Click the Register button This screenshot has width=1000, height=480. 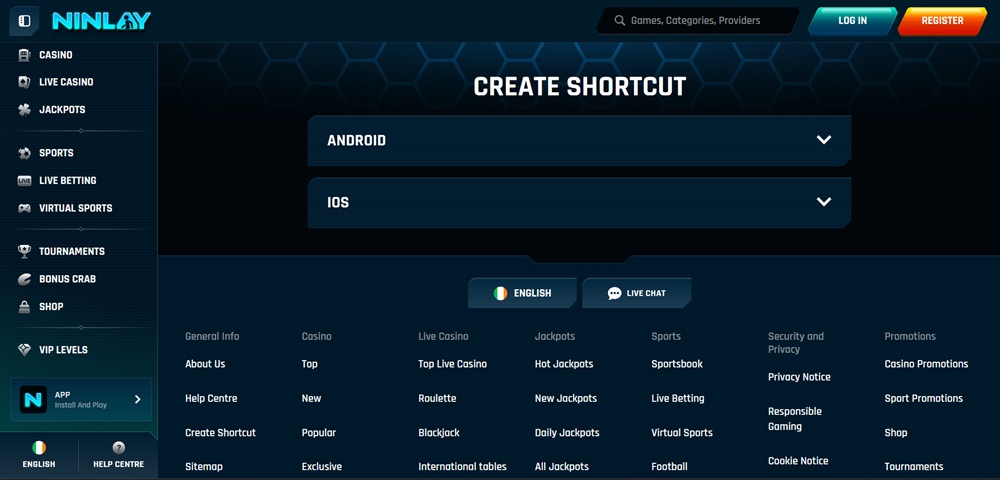pos(942,21)
